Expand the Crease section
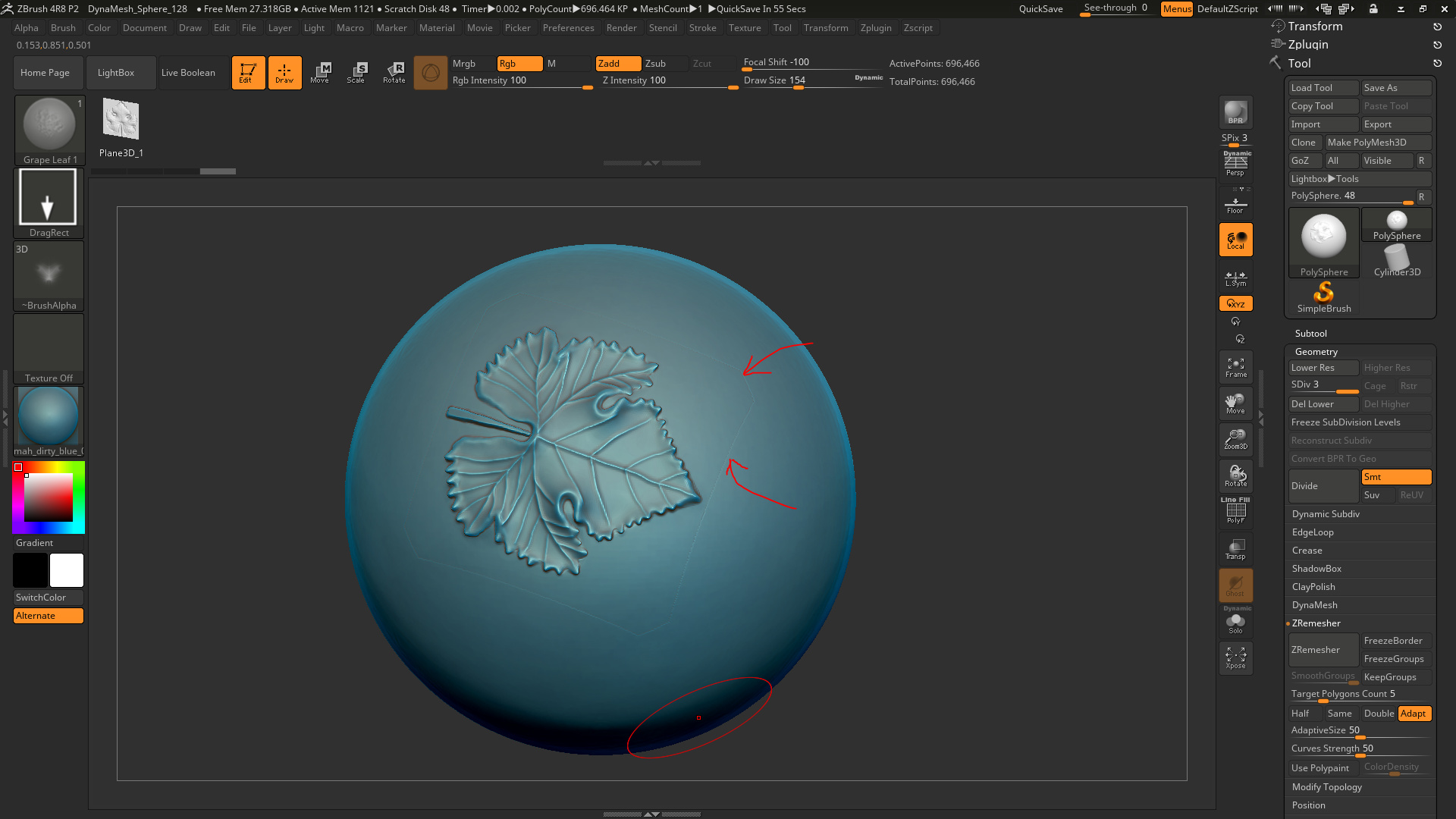The height and width of the screenshot is (819, 1456). [1307, 551]
